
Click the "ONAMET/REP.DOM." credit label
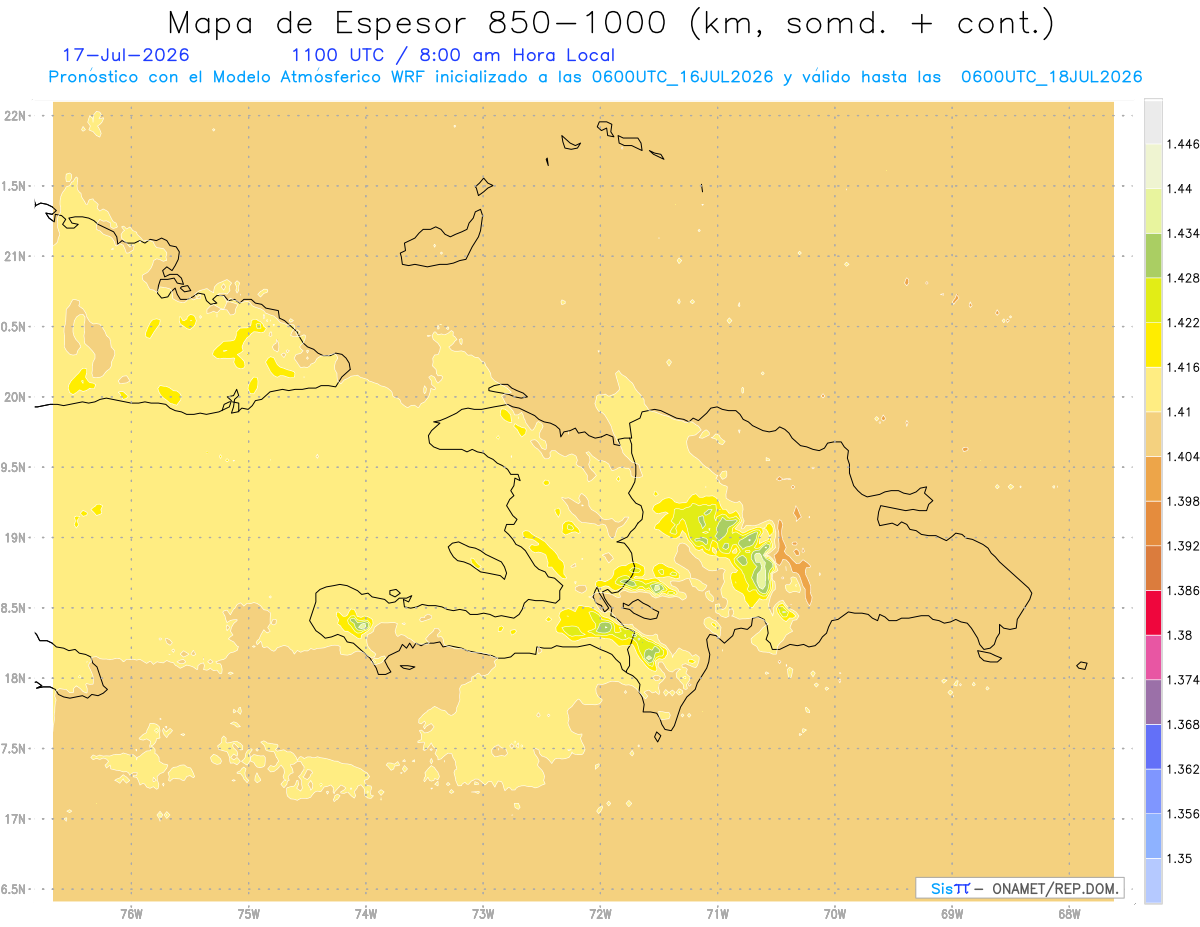pyautogui.click(x=1056, y=888)
